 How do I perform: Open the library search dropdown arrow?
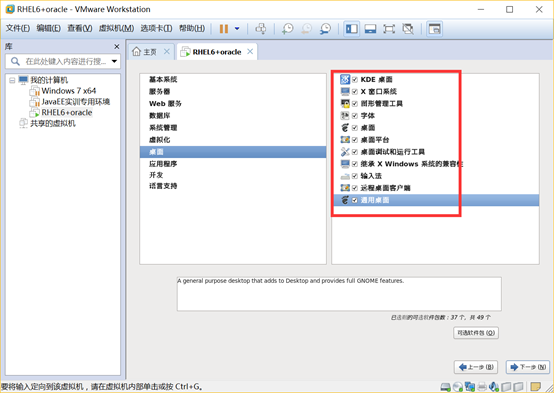[x=114, y=61]
